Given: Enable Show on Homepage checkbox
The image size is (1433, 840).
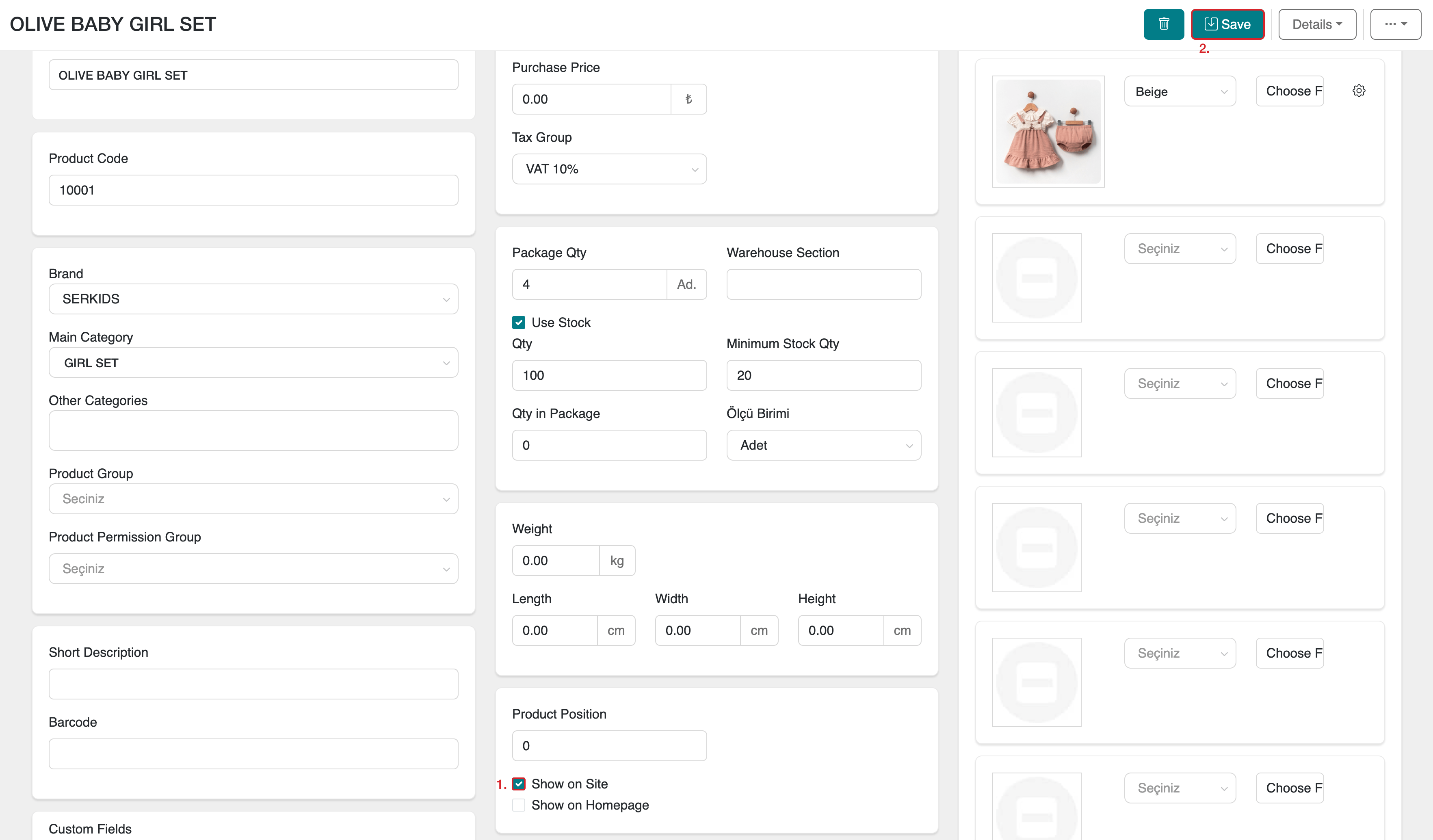Looking at the screenshot, I should point(519,805).
